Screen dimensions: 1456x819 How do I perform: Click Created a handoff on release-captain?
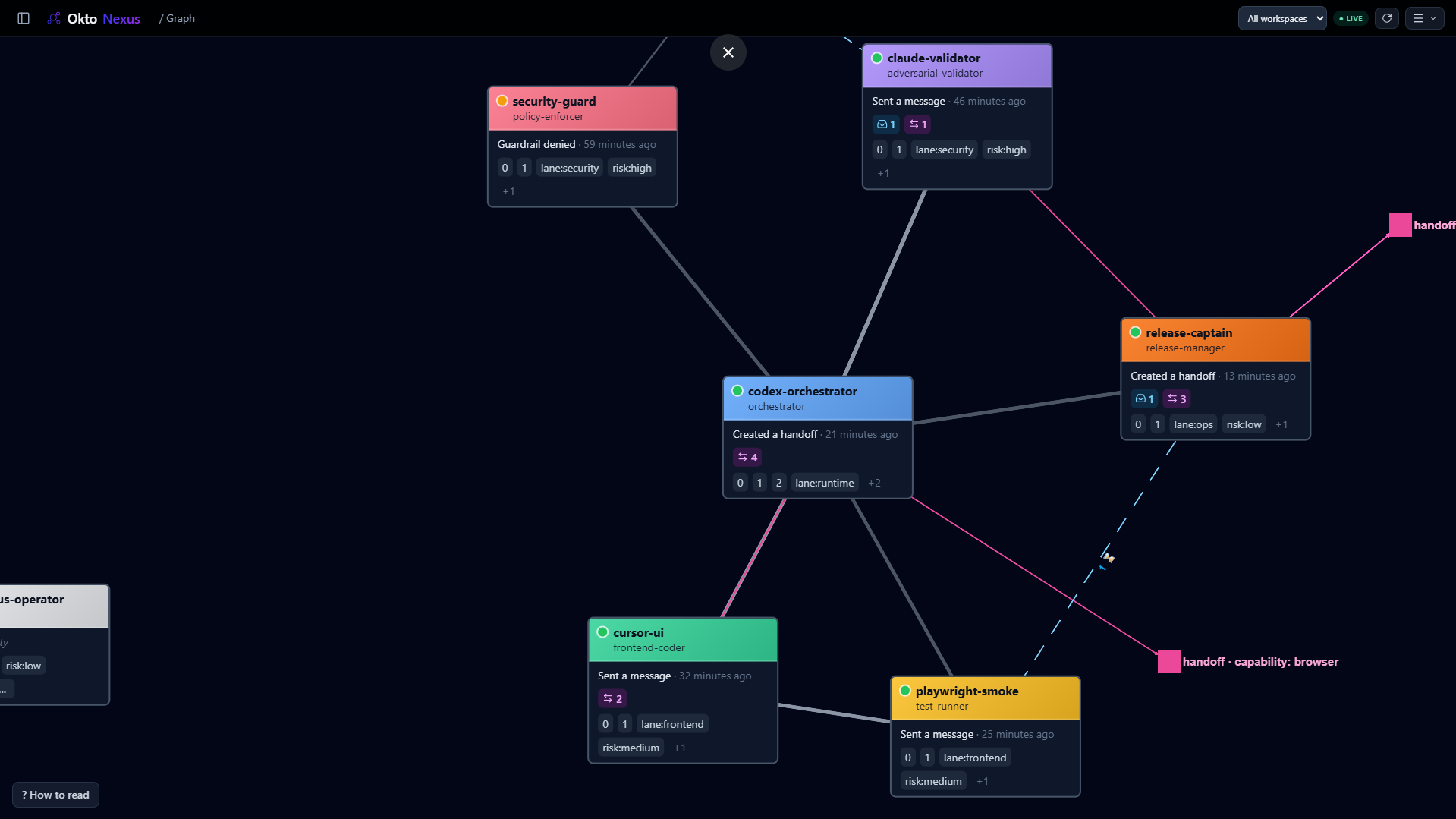1173,376
